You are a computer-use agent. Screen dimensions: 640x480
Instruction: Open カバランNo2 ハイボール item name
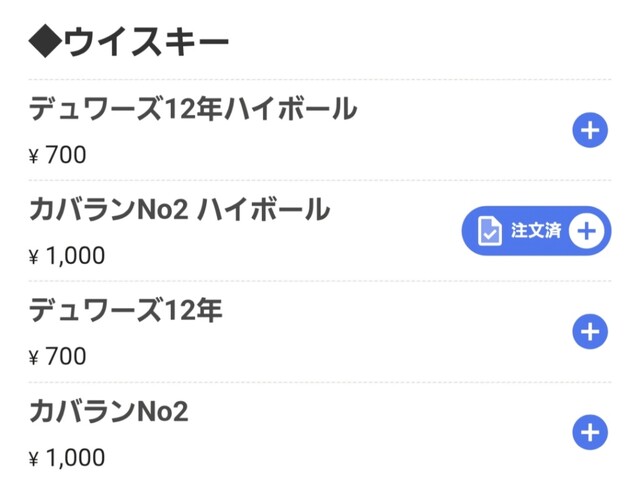(x=179, y=210)
